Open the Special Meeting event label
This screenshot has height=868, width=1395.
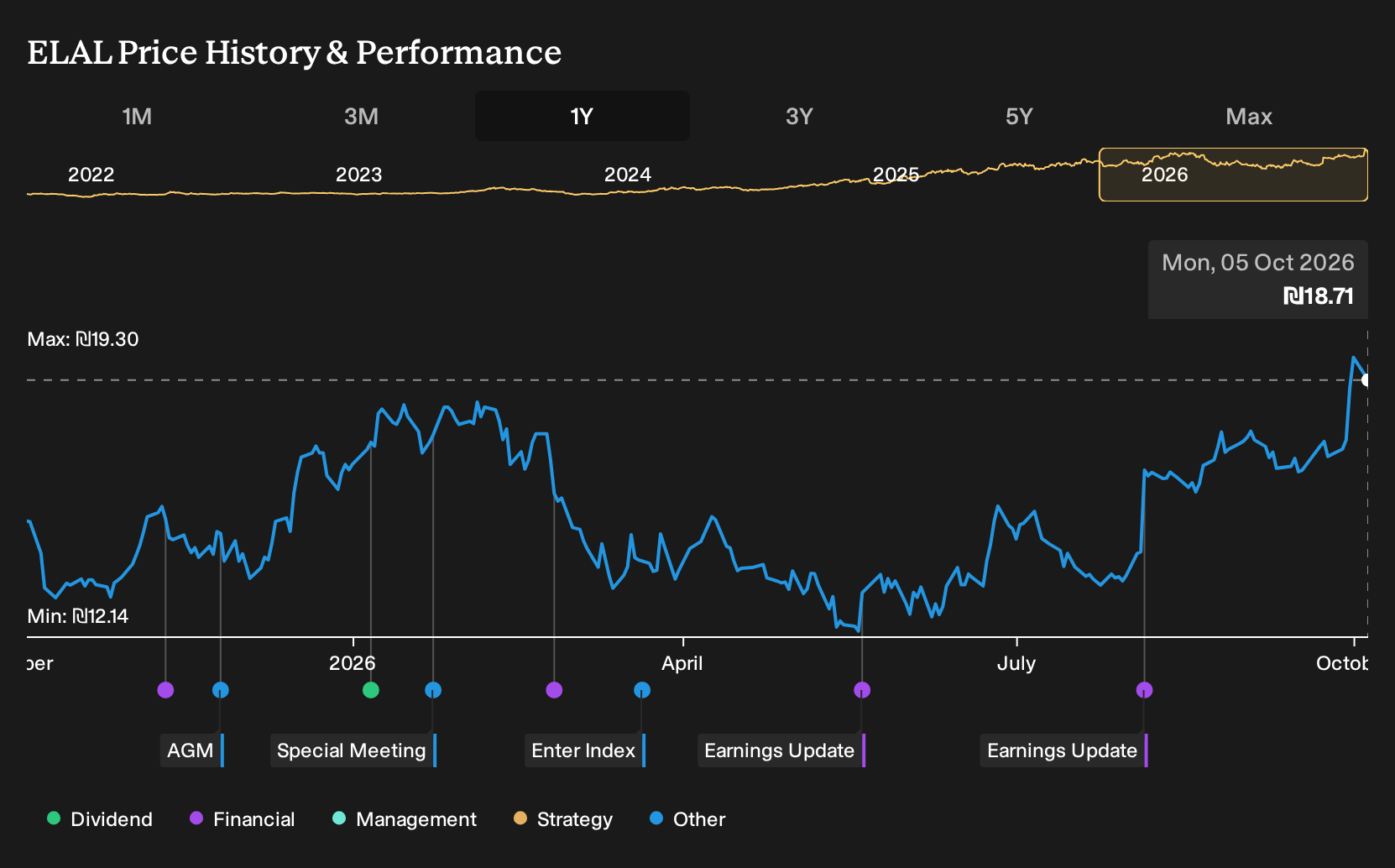coord(353,750)
